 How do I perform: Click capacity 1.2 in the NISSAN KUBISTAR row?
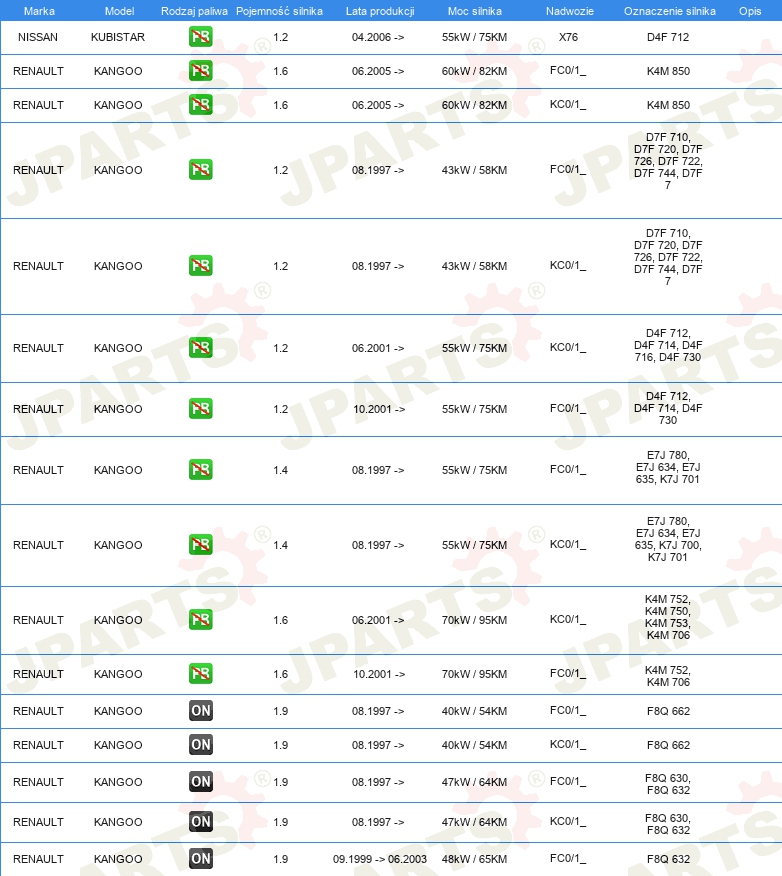(281, 37)
